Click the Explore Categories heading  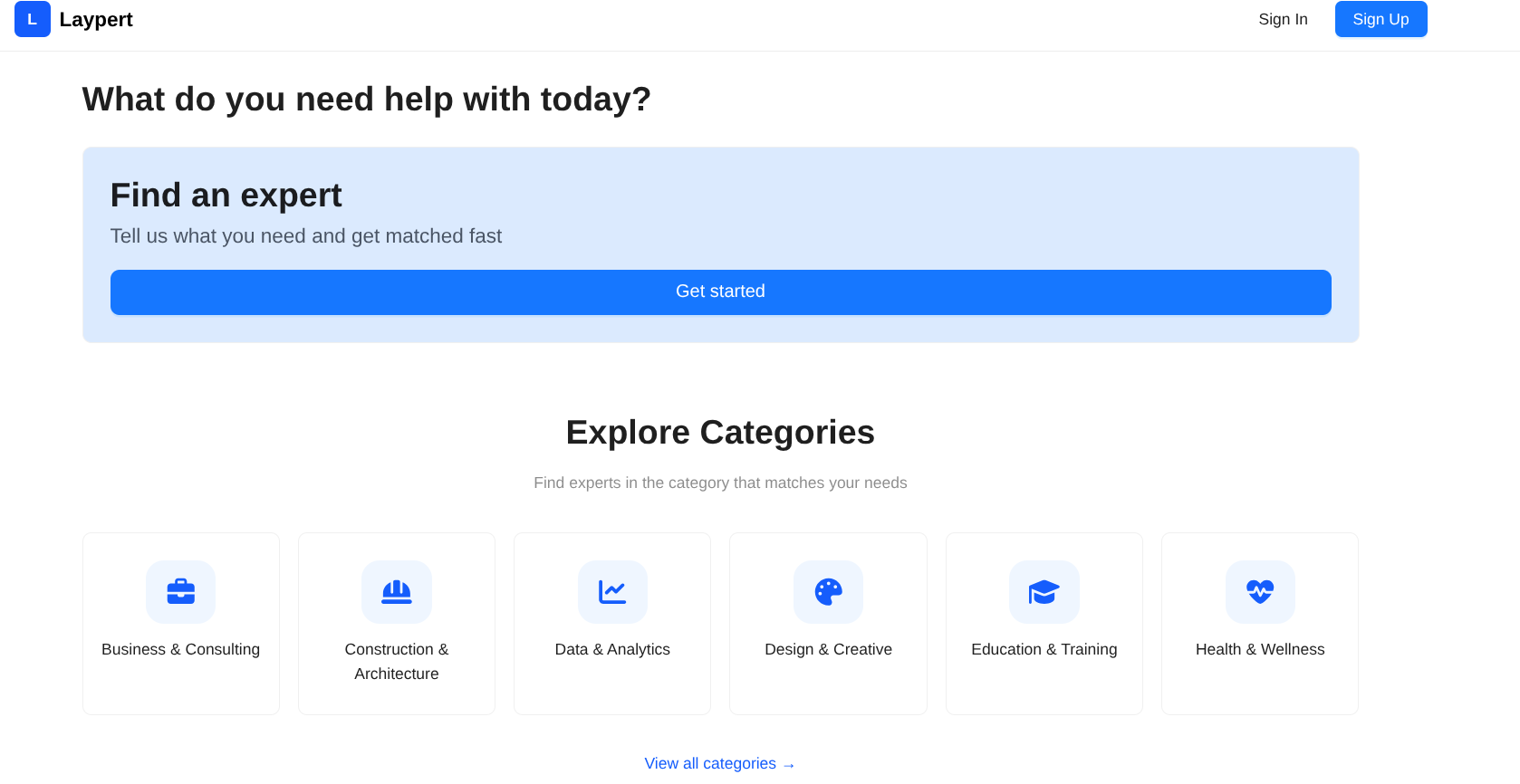[720, 433]
